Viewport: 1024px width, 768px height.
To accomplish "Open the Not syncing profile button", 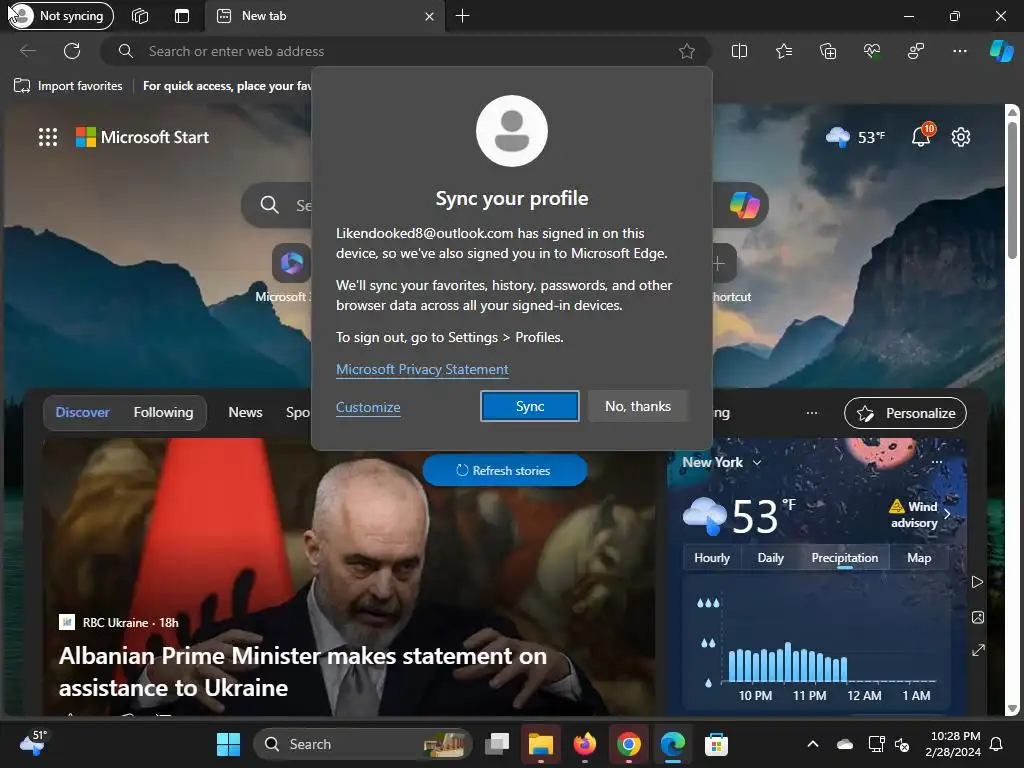I will coord(60,16).
